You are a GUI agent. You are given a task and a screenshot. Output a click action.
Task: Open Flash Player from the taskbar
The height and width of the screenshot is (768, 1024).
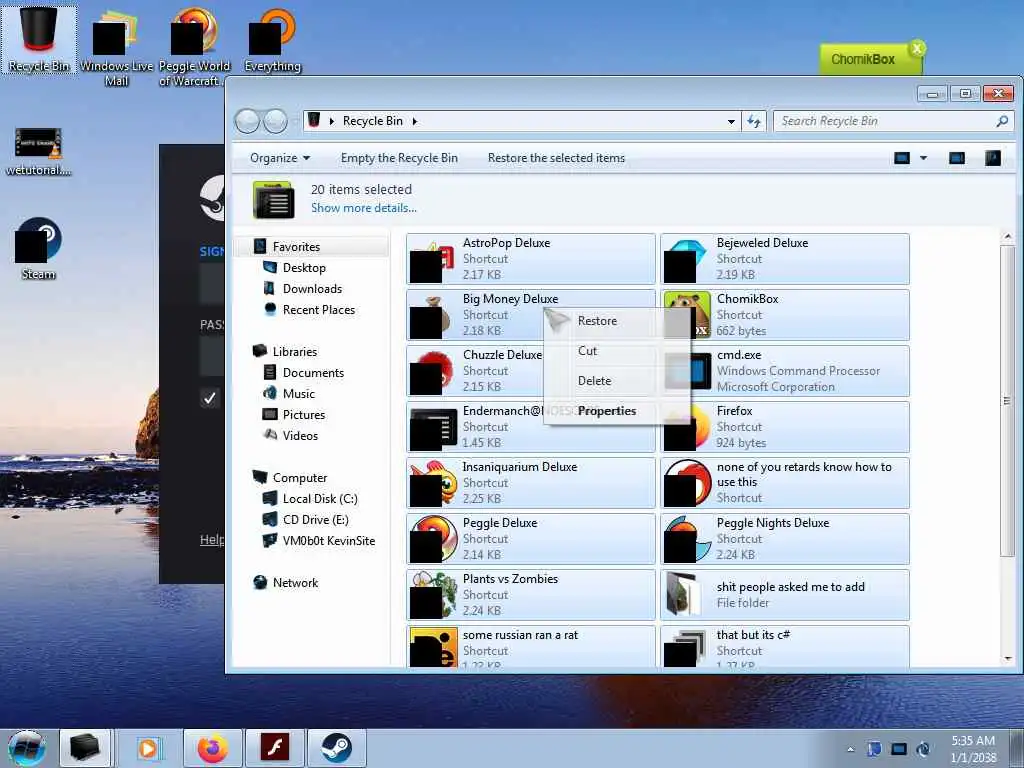(274, 748)
